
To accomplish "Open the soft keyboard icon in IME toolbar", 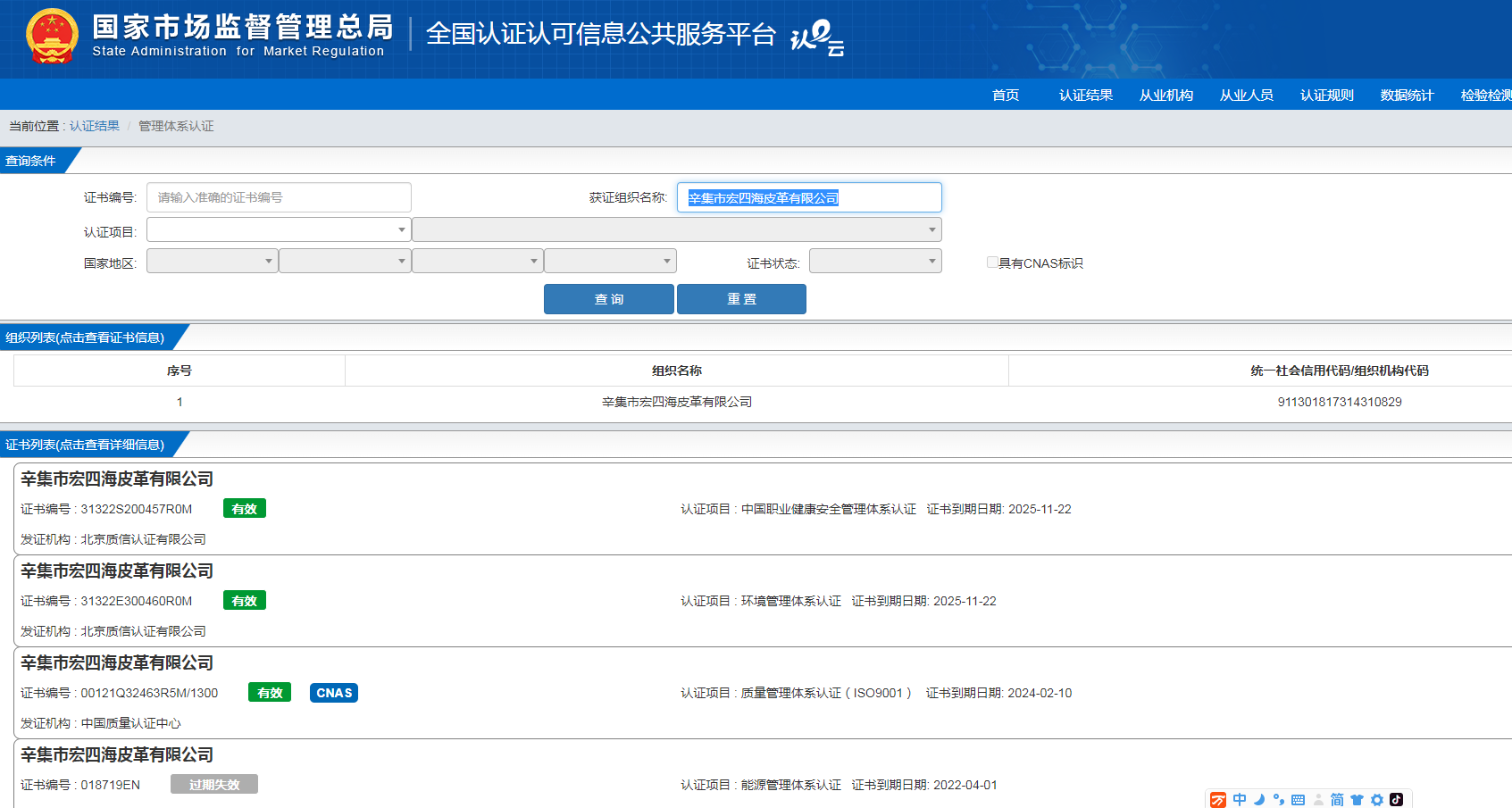I will click(1299, 800).
